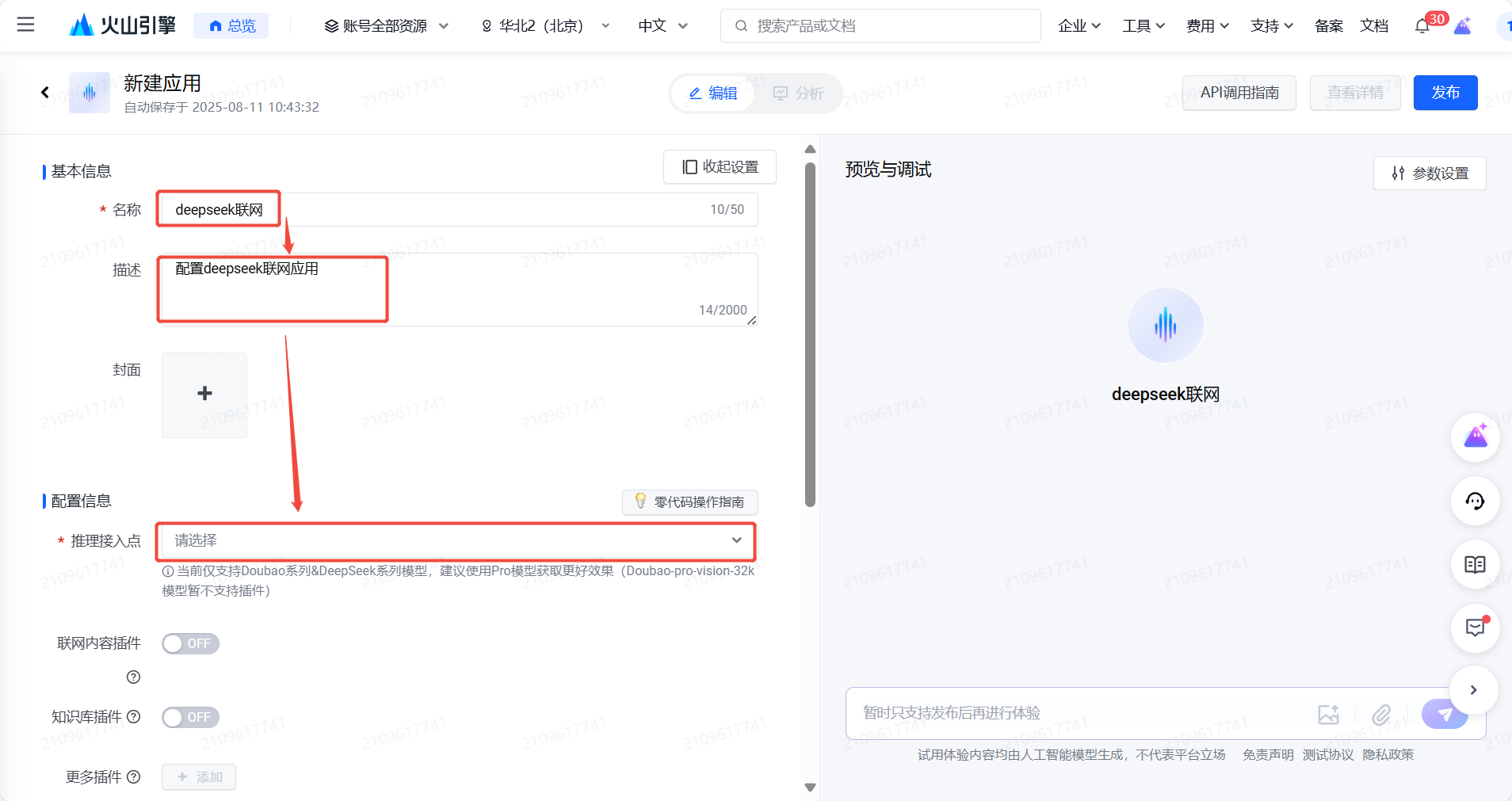Click the AI assistant icon in top bar
1512x801 pixels.
[x=1463, y=26]
